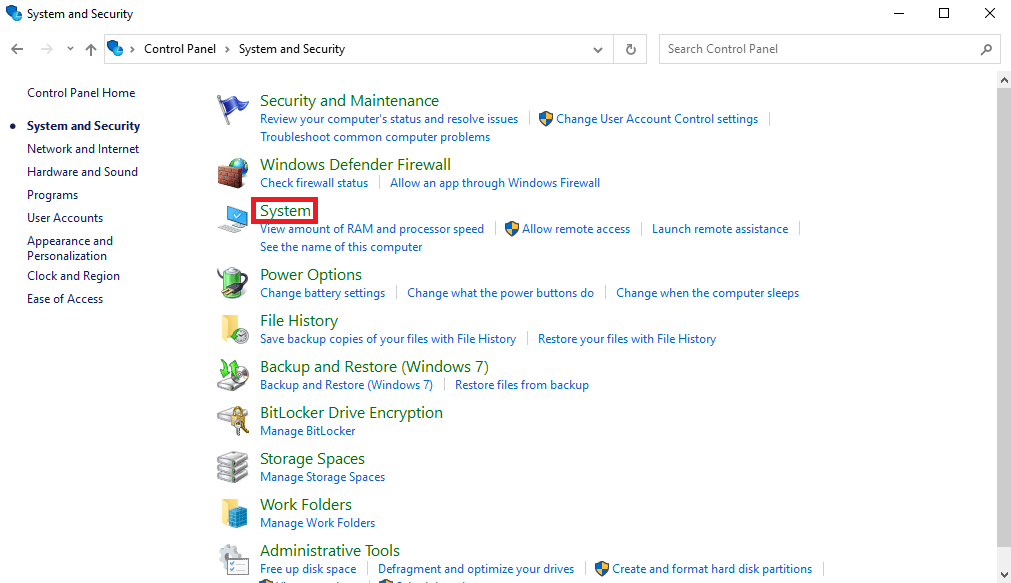
Task: Select System and Security in the breadcrumb
Action: pyautogui.click(x=292, y=49)
